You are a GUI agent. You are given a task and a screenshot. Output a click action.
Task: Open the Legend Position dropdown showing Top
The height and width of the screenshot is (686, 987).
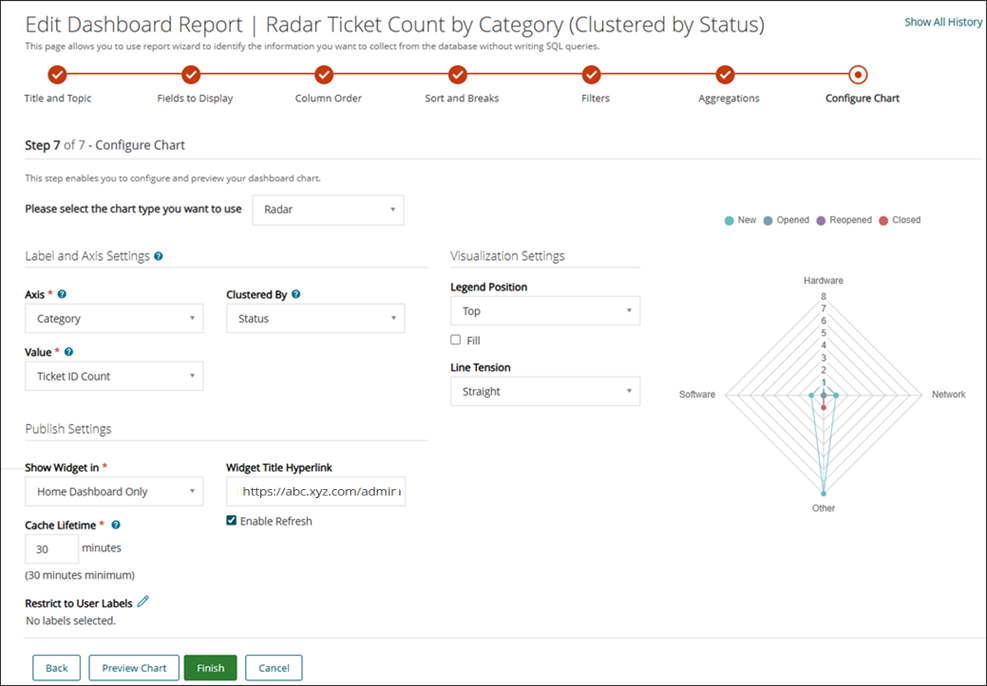[x=545, y=311]
